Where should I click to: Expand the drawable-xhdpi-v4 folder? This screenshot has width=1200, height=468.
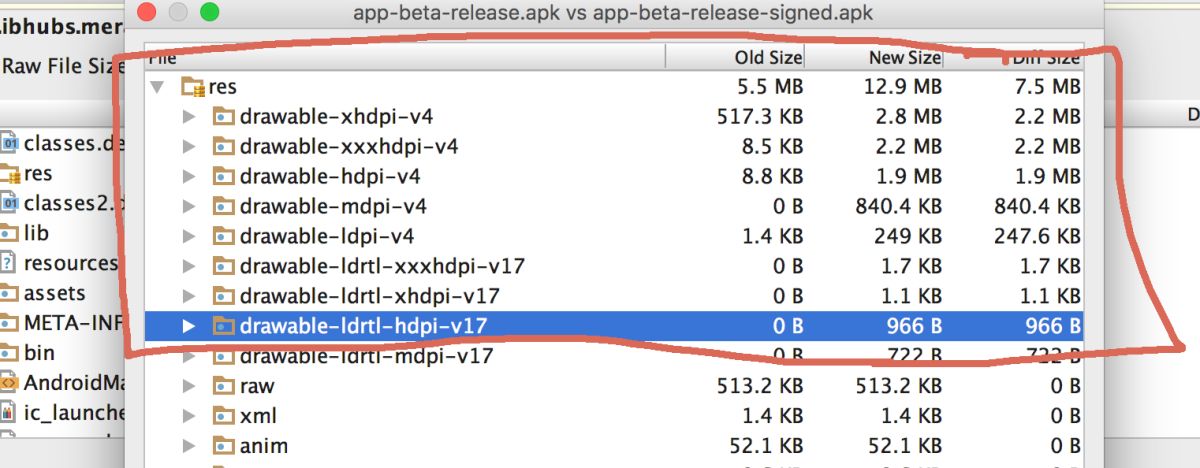coord(189,117)
